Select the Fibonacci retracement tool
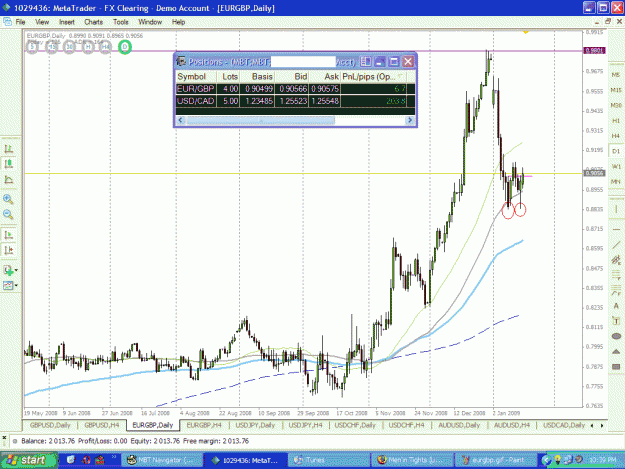Screen dimensions: 625x469 click(616, 275)
